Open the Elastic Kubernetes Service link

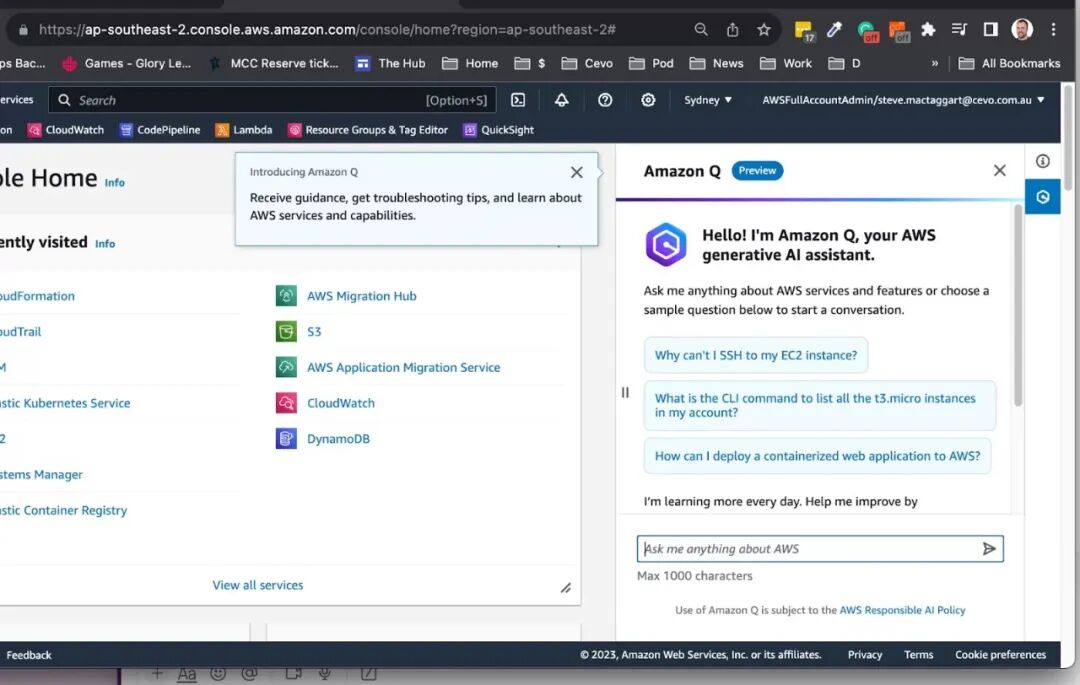[65, 403]
